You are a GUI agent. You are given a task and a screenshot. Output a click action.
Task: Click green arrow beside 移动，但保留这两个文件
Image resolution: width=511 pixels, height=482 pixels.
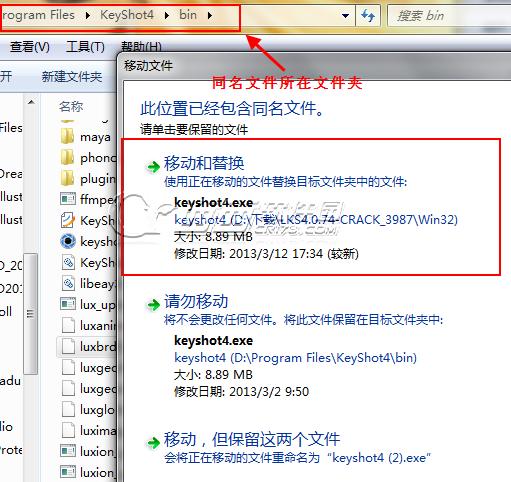point(154,442)
